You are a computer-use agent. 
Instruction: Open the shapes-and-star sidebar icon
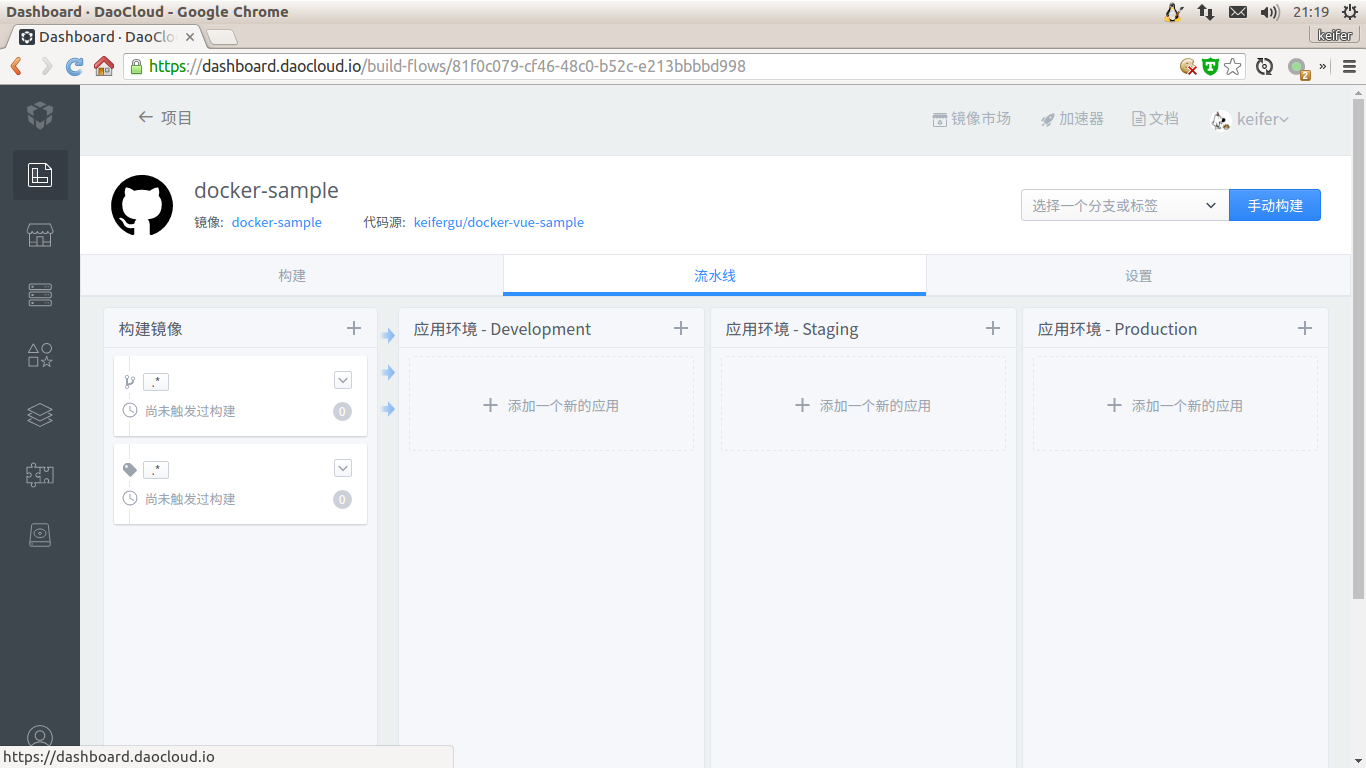[x=40, y=355]
